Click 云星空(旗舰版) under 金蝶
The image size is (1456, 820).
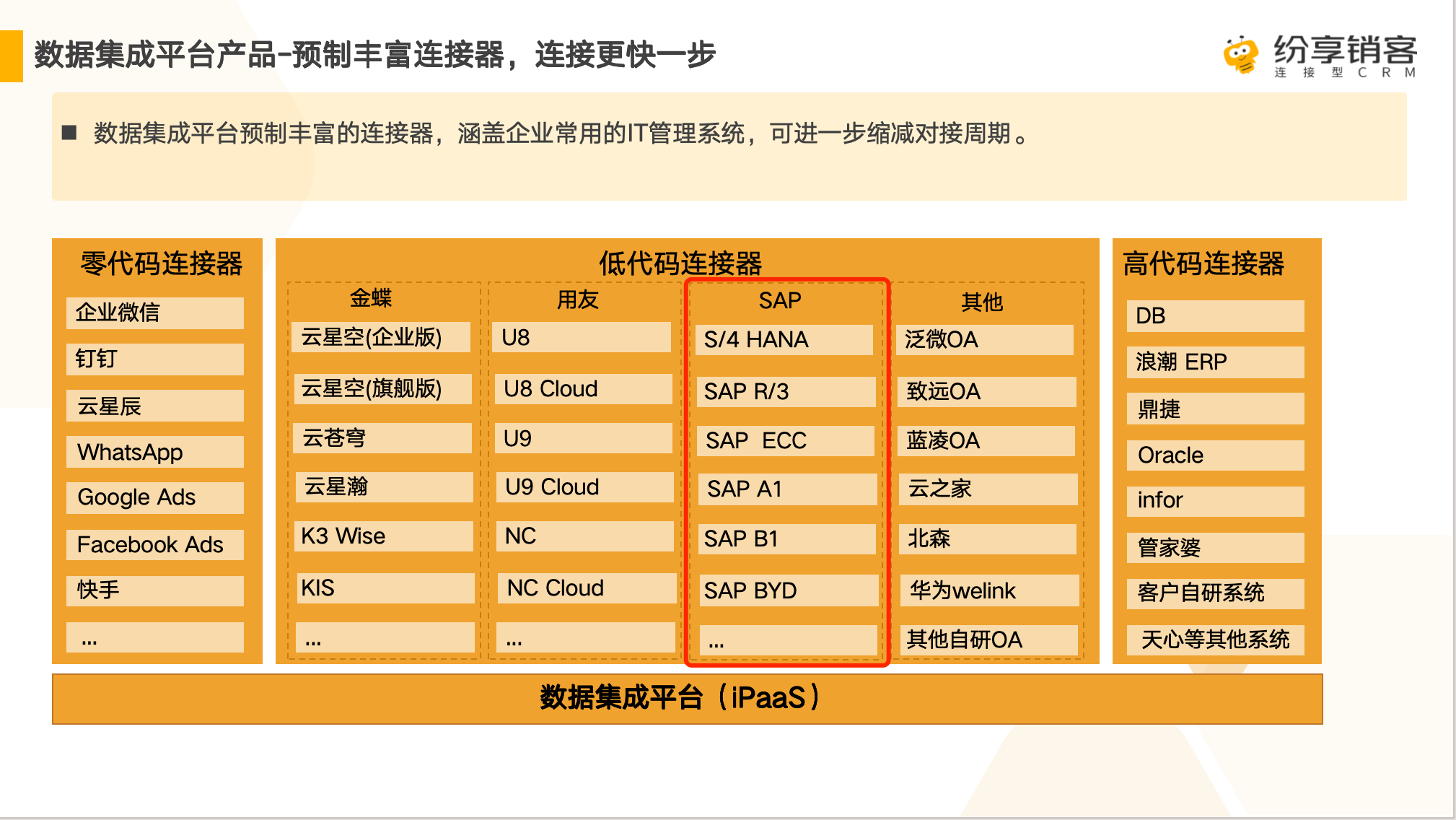382,388
